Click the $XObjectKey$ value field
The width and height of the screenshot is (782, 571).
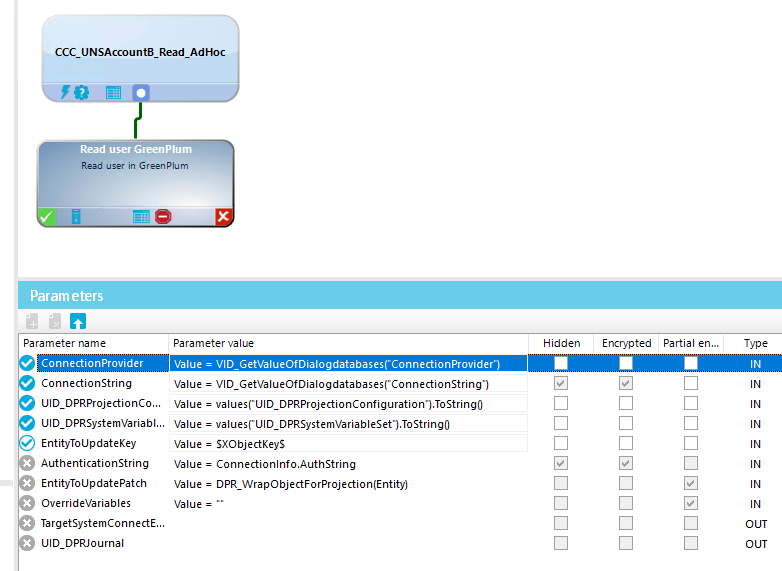click(x=348, y=443)
